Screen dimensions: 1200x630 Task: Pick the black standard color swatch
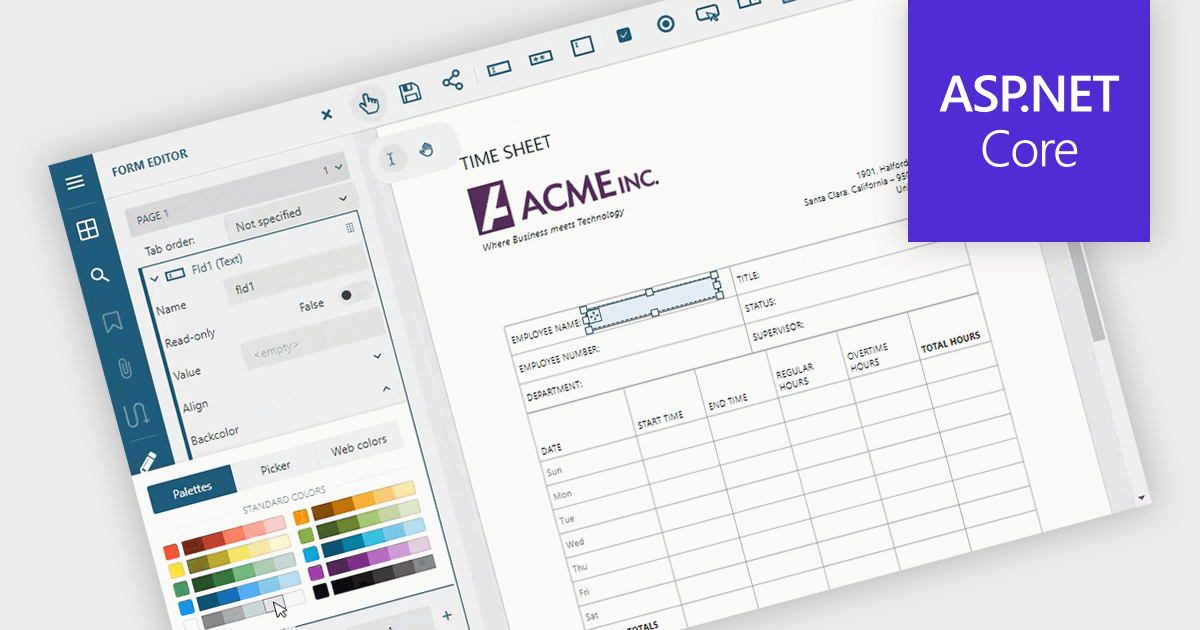(321, 591)
